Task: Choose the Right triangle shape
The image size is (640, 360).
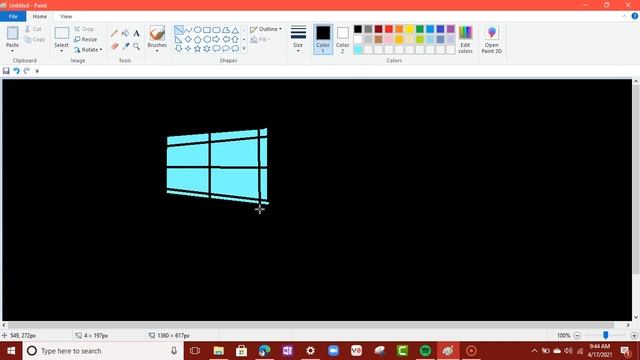Action: [x=179, y=39]
